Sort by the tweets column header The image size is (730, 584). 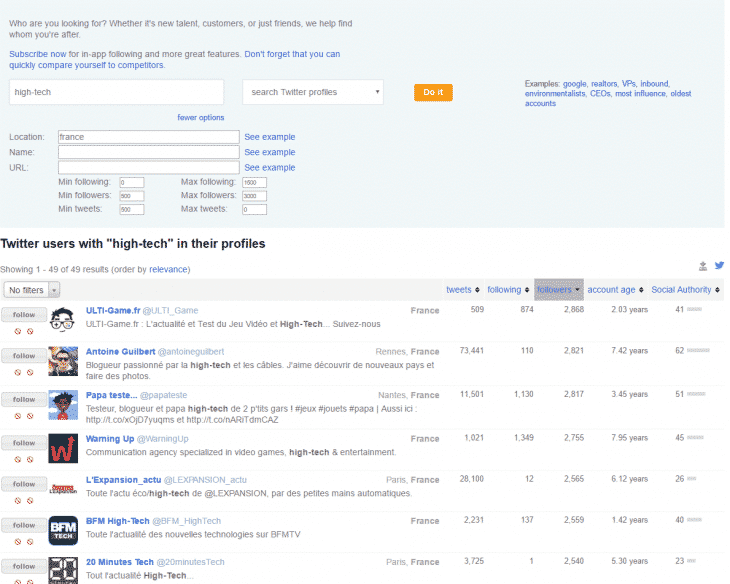coord(462,290)
